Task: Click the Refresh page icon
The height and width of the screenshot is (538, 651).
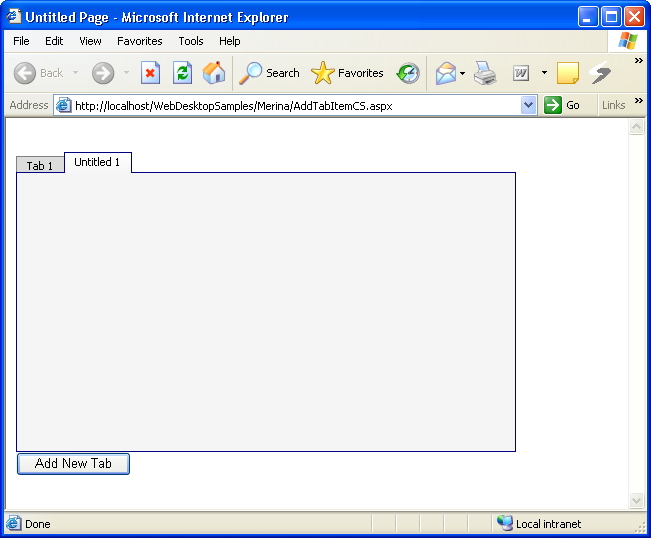Action: coord(182,73)
